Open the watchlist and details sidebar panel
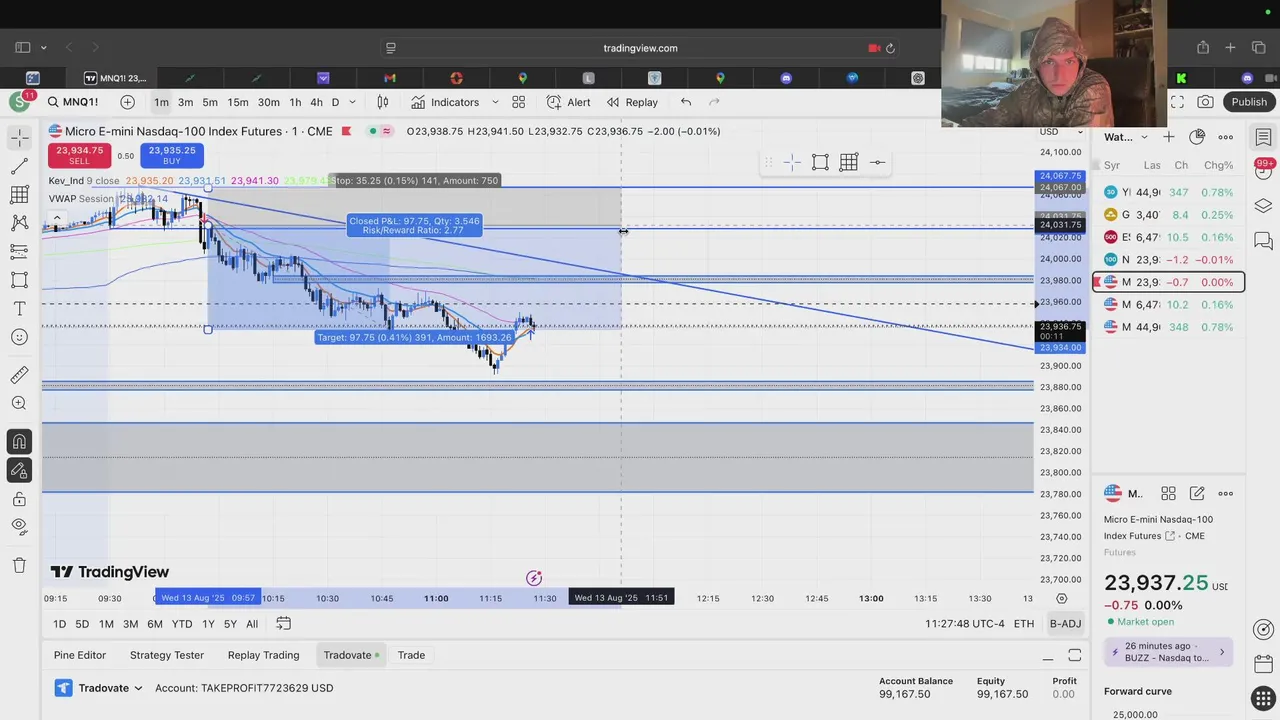This screenshot has height=720, width=1280. [1263, 137]
